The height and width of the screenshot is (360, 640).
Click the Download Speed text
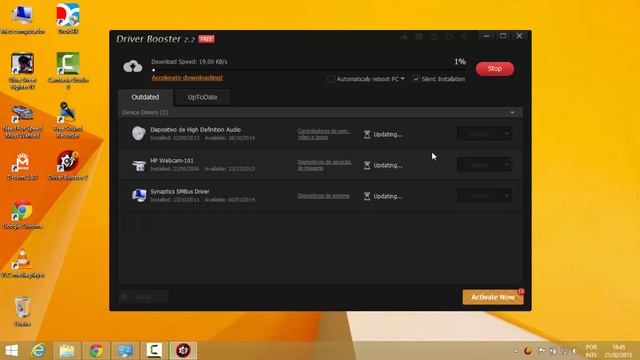click(189, 62)
